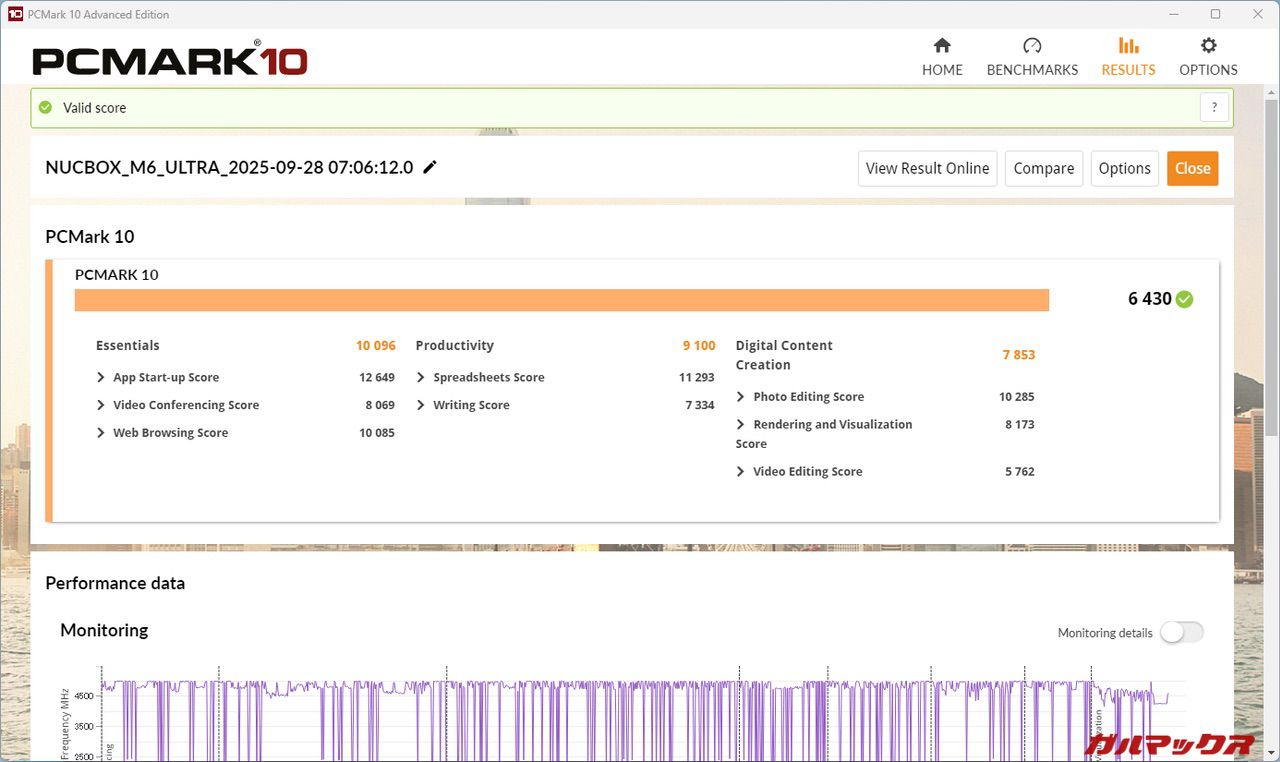Expand Web Browsing Score row
Image resolution: width=1280 pixels, height=762 pixels.
[101, 433]
